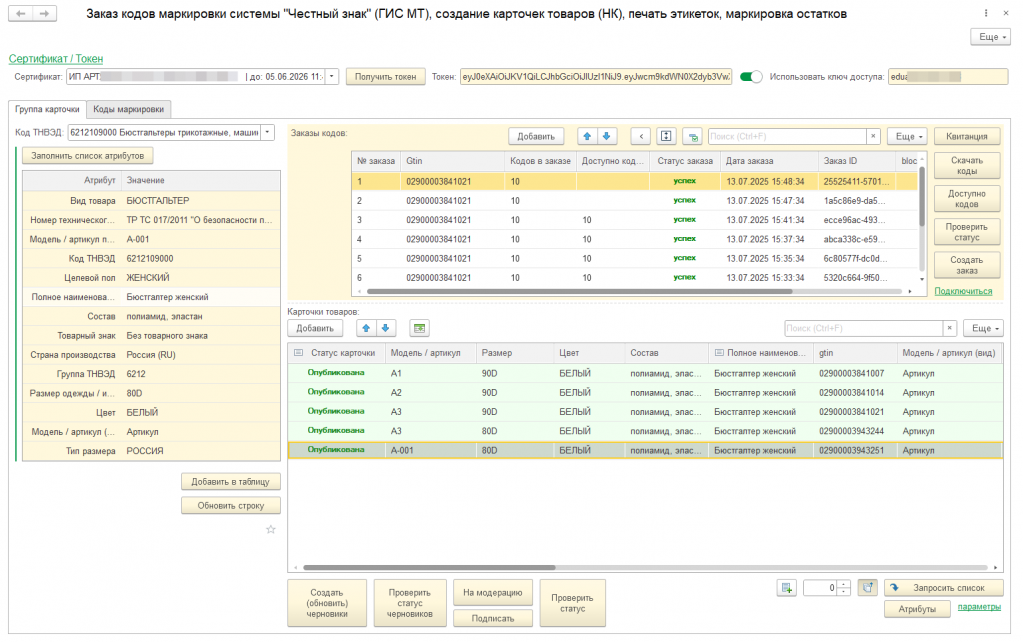Open the Подключиться link
Screen dimensions: 1023x642
point(963,291)
